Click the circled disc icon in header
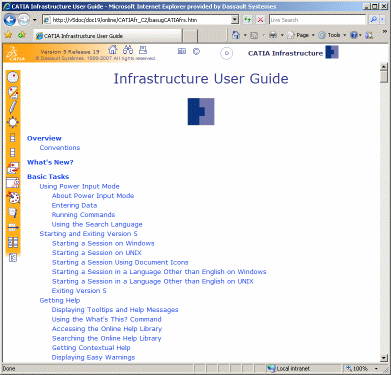 click(227, 53)
